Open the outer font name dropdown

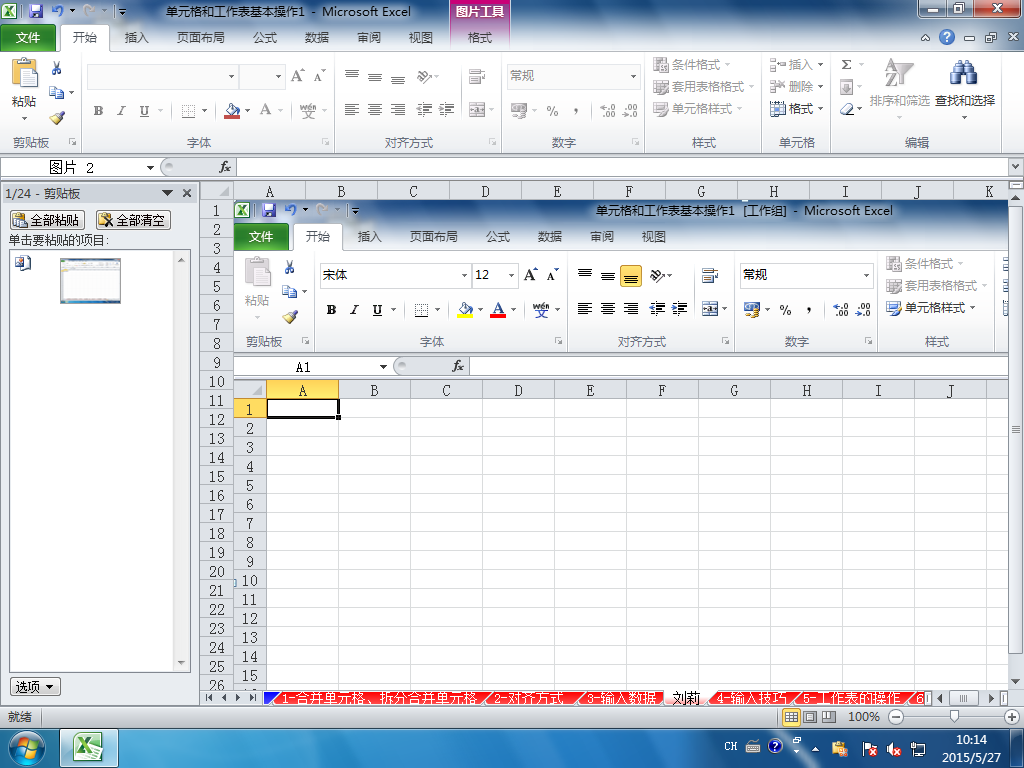point(231,76)
